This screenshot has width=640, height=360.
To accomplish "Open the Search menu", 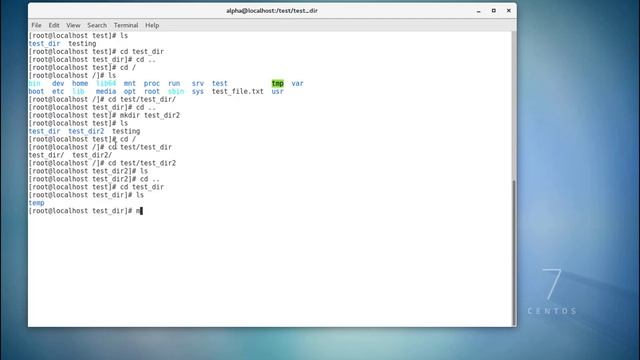I will (97, 25).
